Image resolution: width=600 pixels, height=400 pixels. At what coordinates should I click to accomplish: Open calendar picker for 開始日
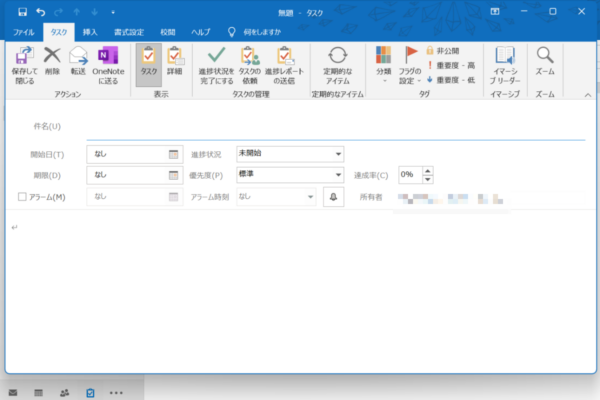(x=173, y=154)
